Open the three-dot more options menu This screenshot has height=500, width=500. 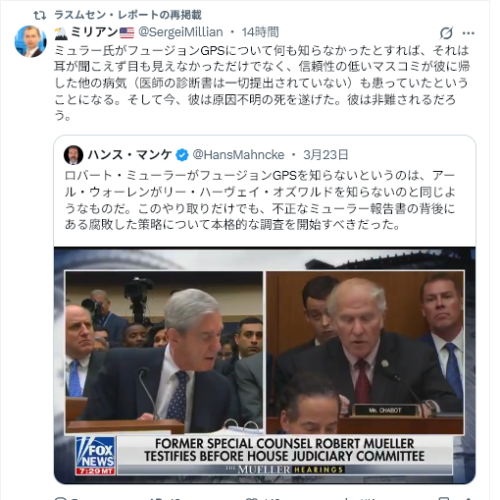coord(468,33)
